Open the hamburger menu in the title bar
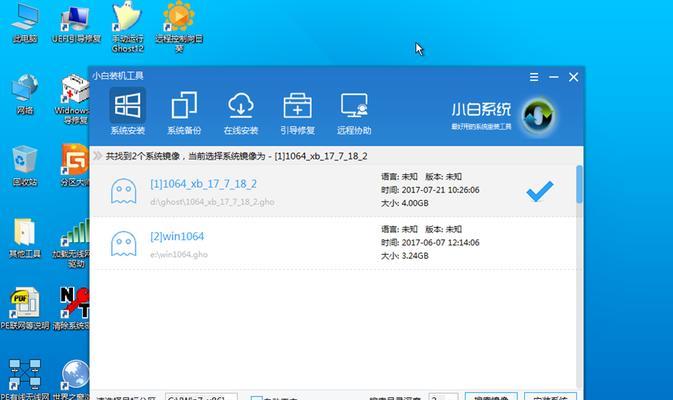The width and height of the screenshot is (673, 400). (534, 77)
